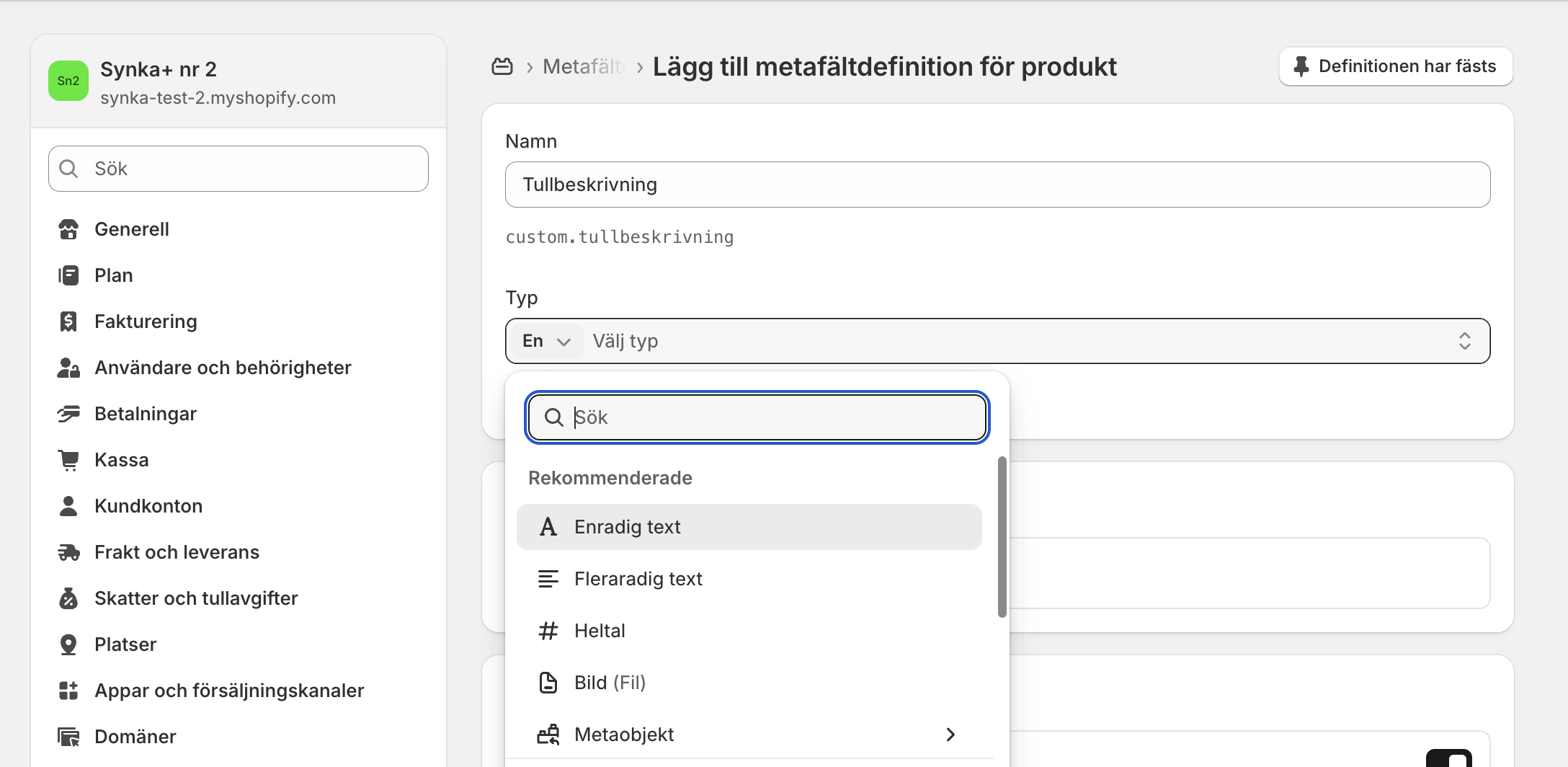Click the Namn field containing Tullbeskrivning
The width and height of the screenshot is (1568, 767).
[x=997, y=185]
